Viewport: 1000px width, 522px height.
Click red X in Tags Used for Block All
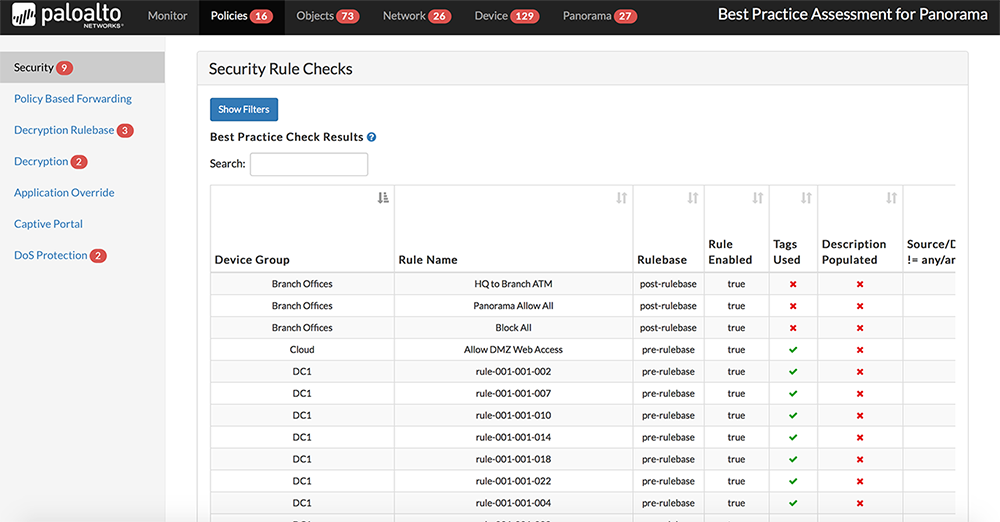coord(793,328)
